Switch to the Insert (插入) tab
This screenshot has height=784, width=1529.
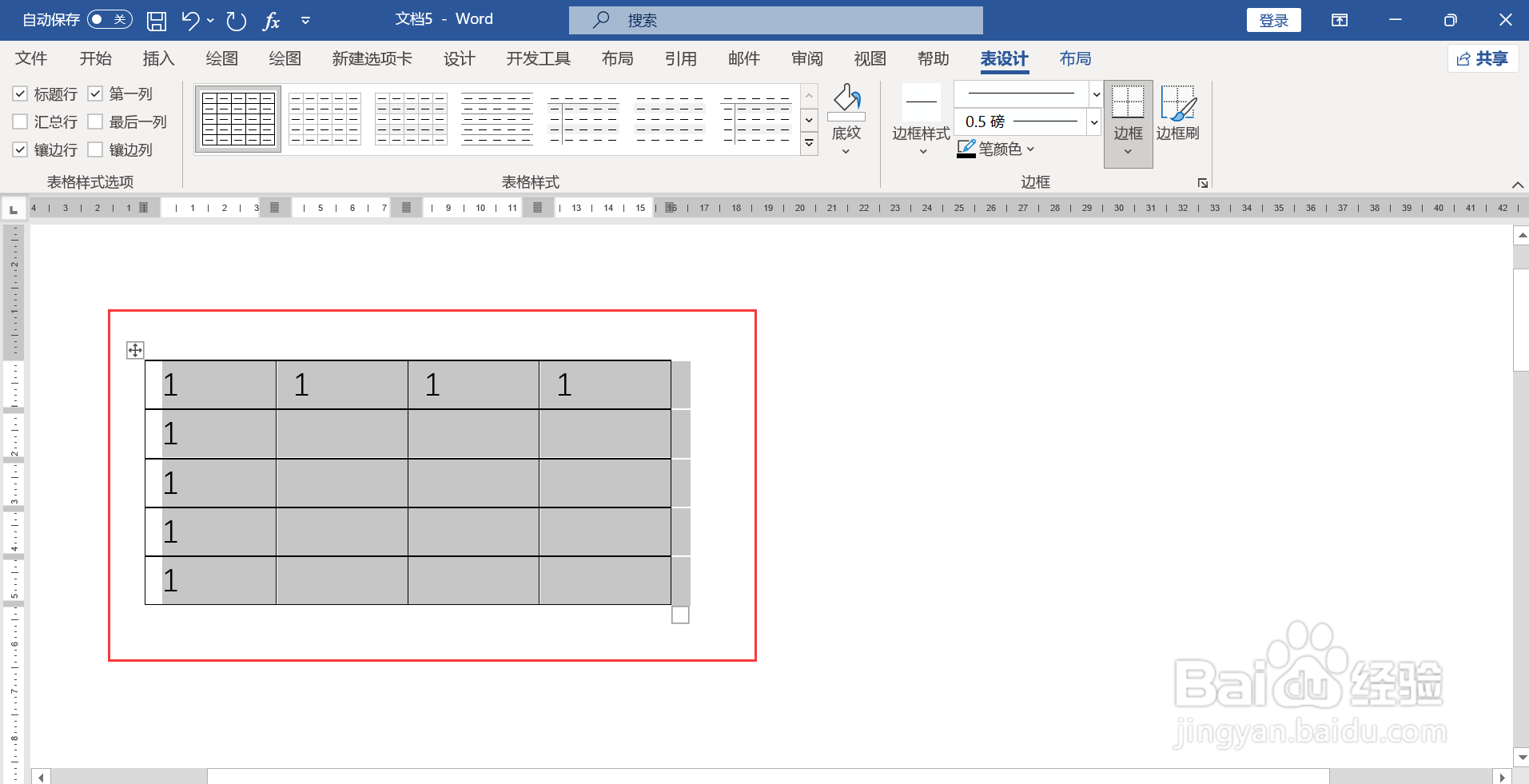(158, 58)
